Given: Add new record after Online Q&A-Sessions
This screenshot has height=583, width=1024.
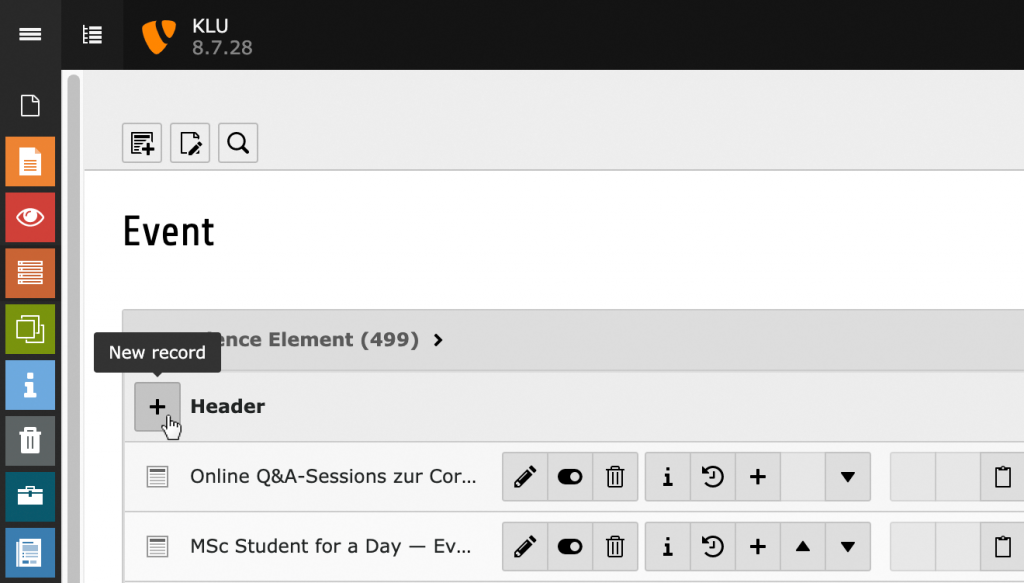Looking at the screenshot, I should point(758,477).
